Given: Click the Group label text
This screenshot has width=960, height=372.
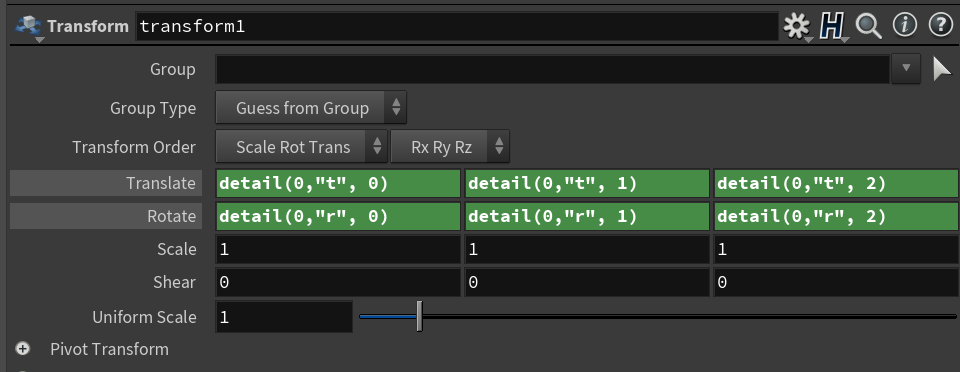Looking at the screenshot, I should 173,69.
